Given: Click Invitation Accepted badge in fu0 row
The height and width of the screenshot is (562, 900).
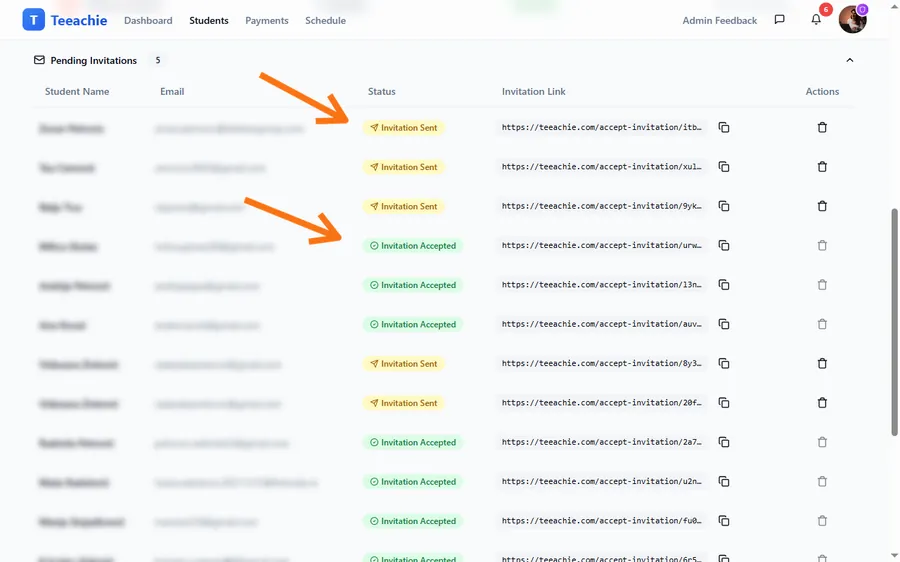Looking at the screenshot, I should [x=413, y=521].
